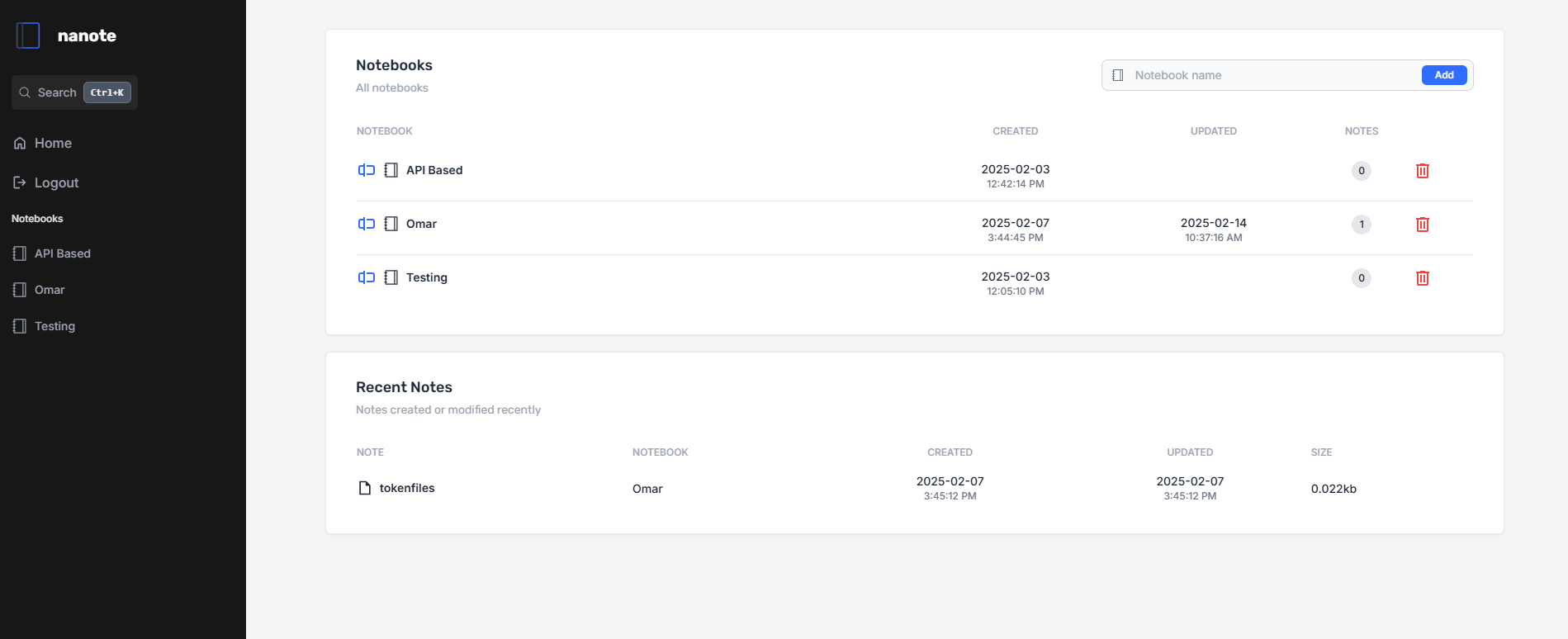
Task: Click the split-view toggle on the Testing row
Action: point(367,277)
